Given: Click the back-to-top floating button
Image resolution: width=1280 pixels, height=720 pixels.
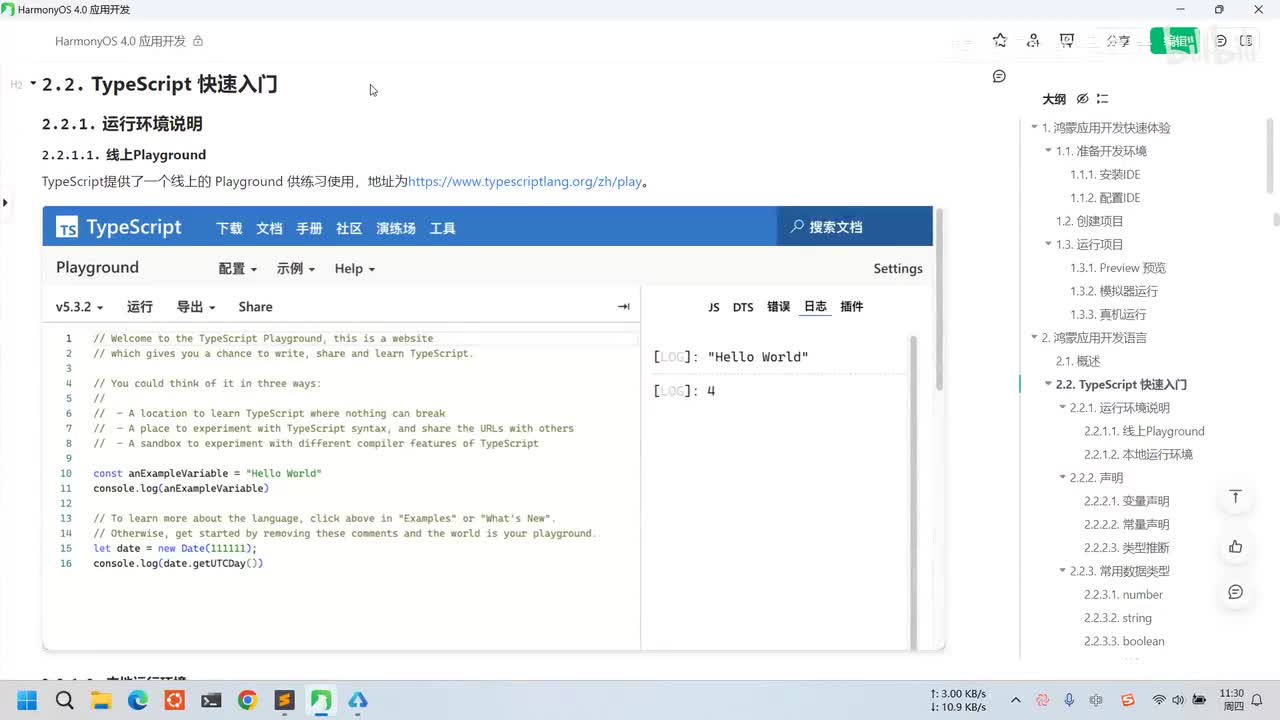Looking at the screenshot, I should pyautogui.click(x=1235, y=497).
